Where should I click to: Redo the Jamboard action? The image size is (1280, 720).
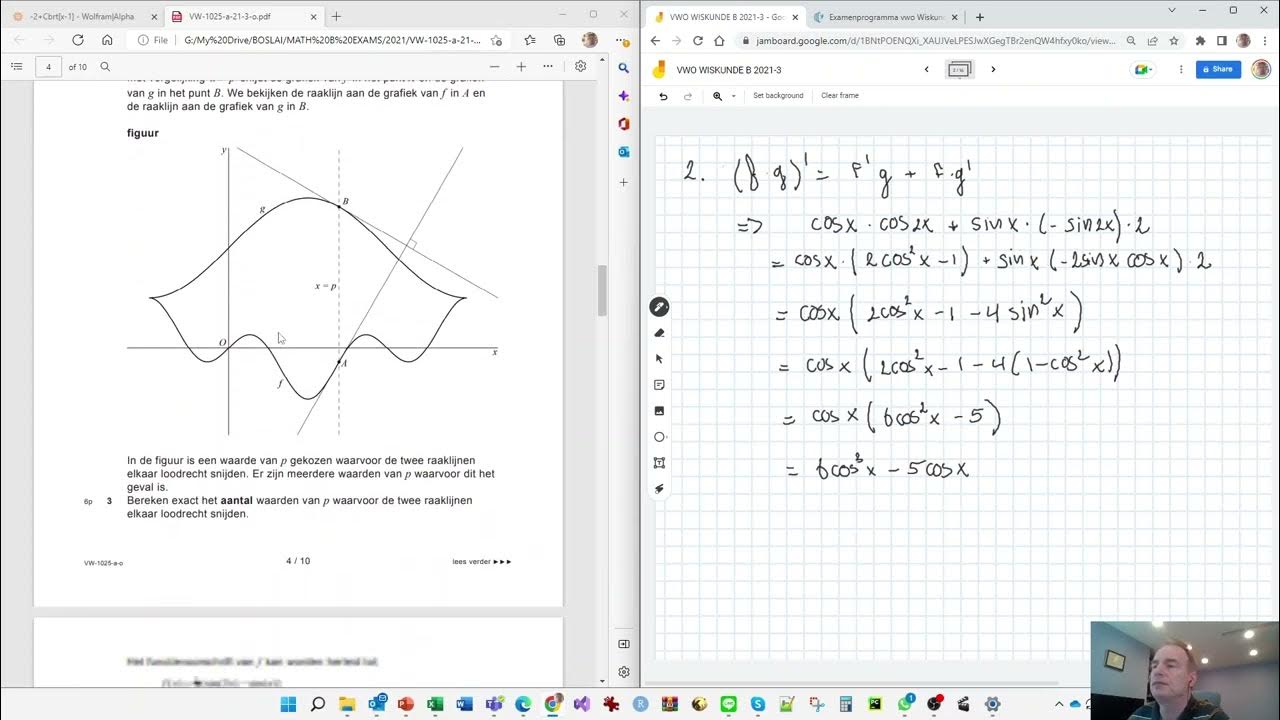coord(688,96)
